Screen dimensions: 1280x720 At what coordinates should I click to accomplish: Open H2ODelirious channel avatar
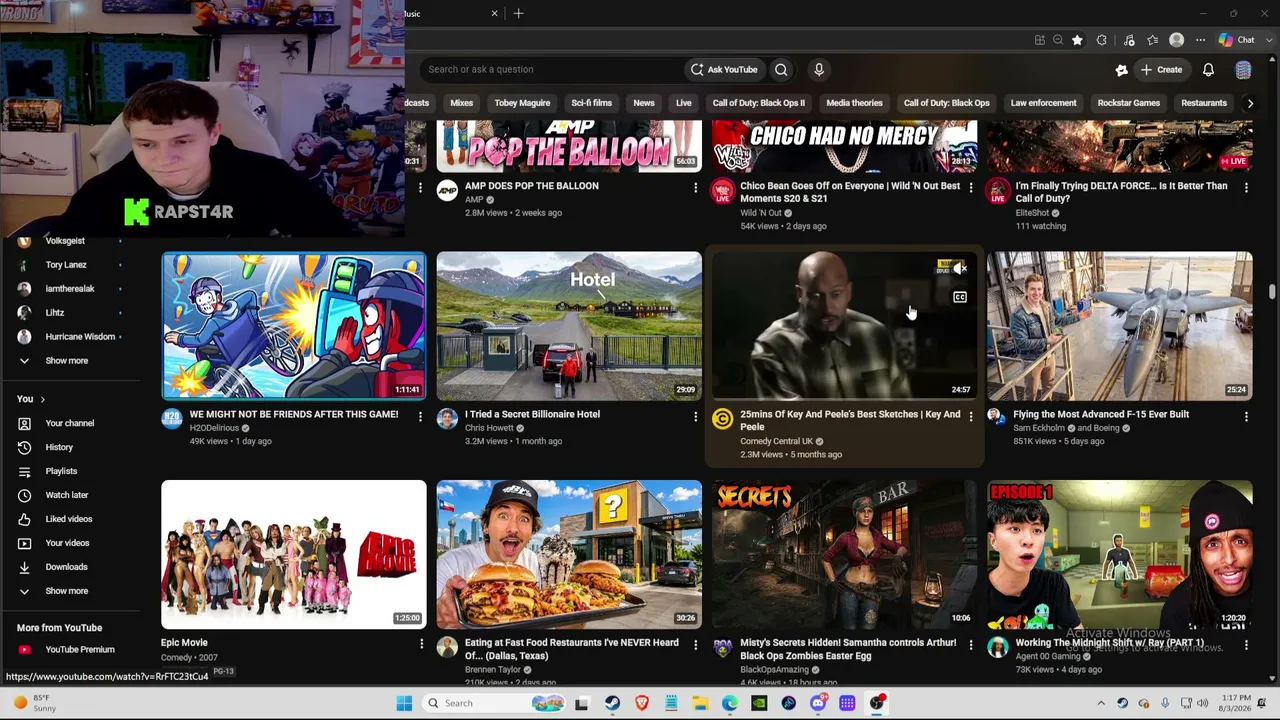click(172, 419)
